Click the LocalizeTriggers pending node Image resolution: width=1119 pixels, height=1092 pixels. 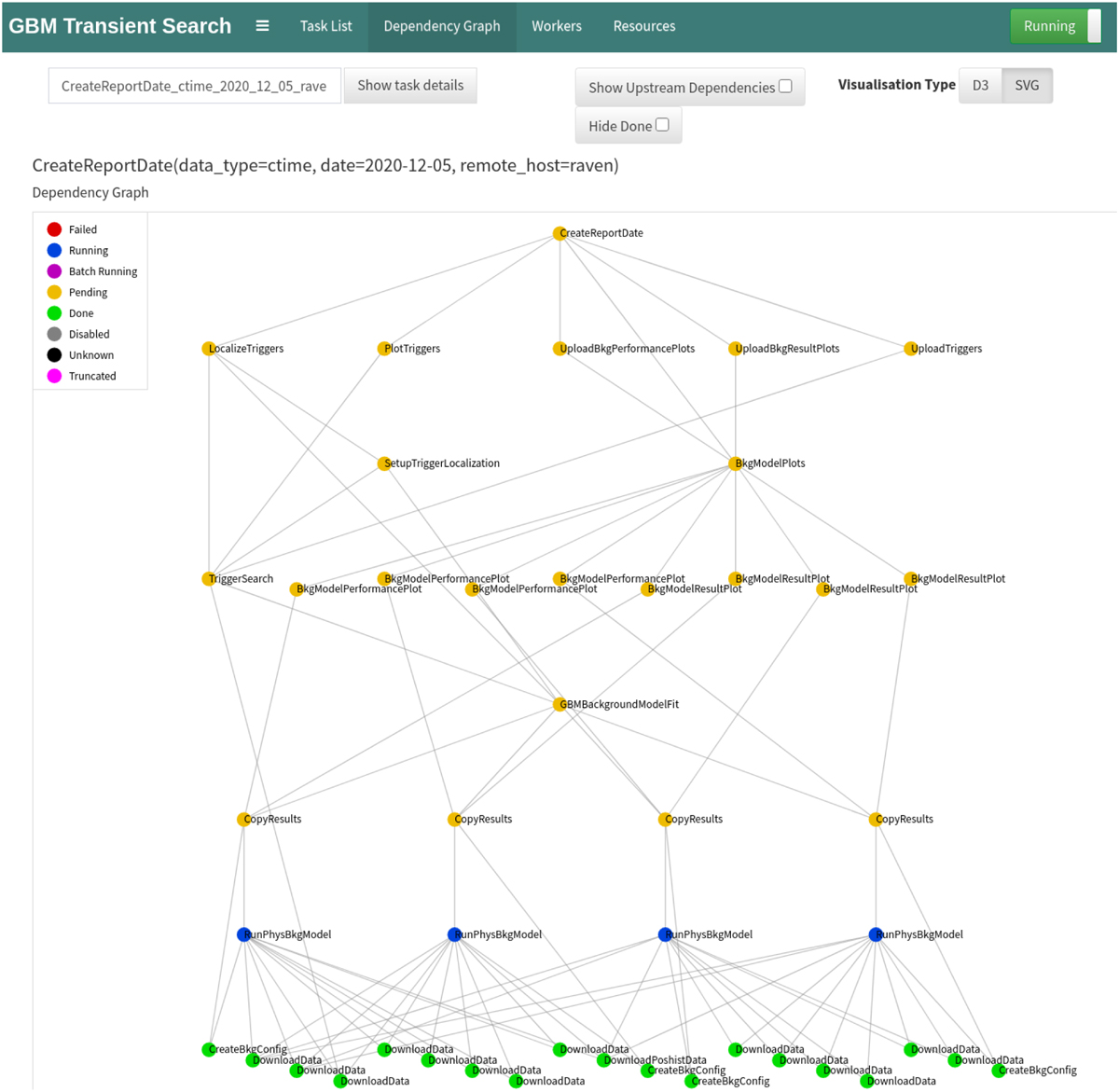209,349
